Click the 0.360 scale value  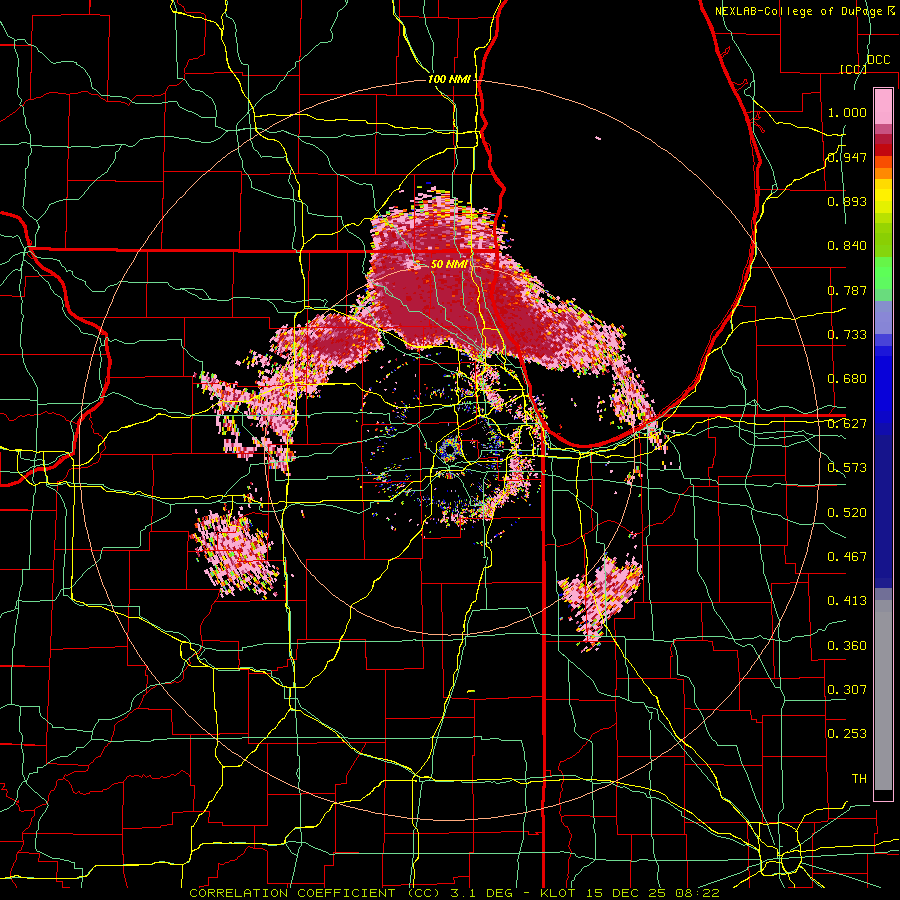click(847, 646)
